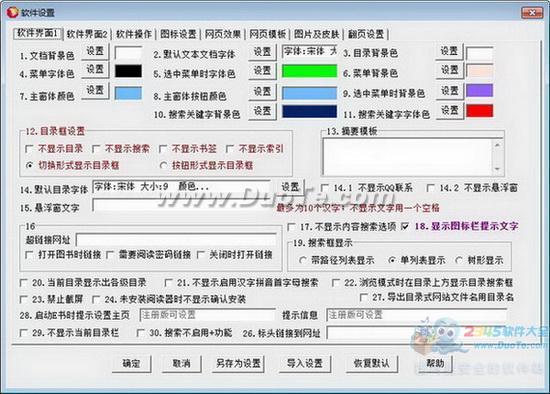550x394 pixels.
Task: Uncheck 18.显示图标栏提示文字 checkbox
Action: (405, 226)
